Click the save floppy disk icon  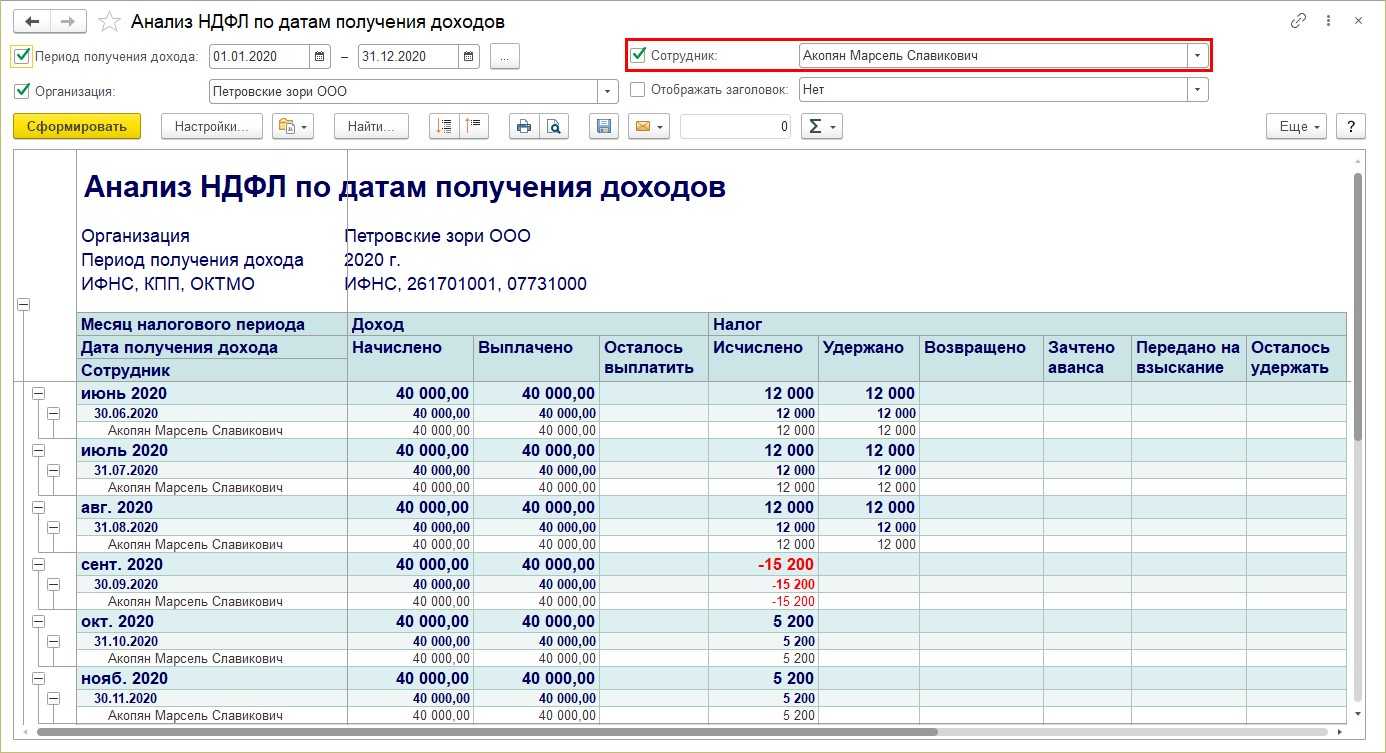(x=603, y=126)
